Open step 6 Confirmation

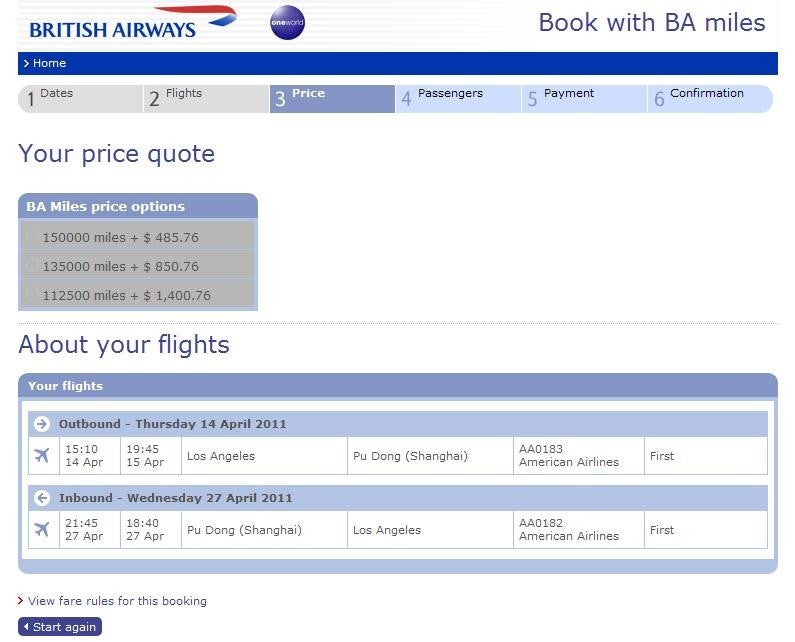click(x=710, y=99)
